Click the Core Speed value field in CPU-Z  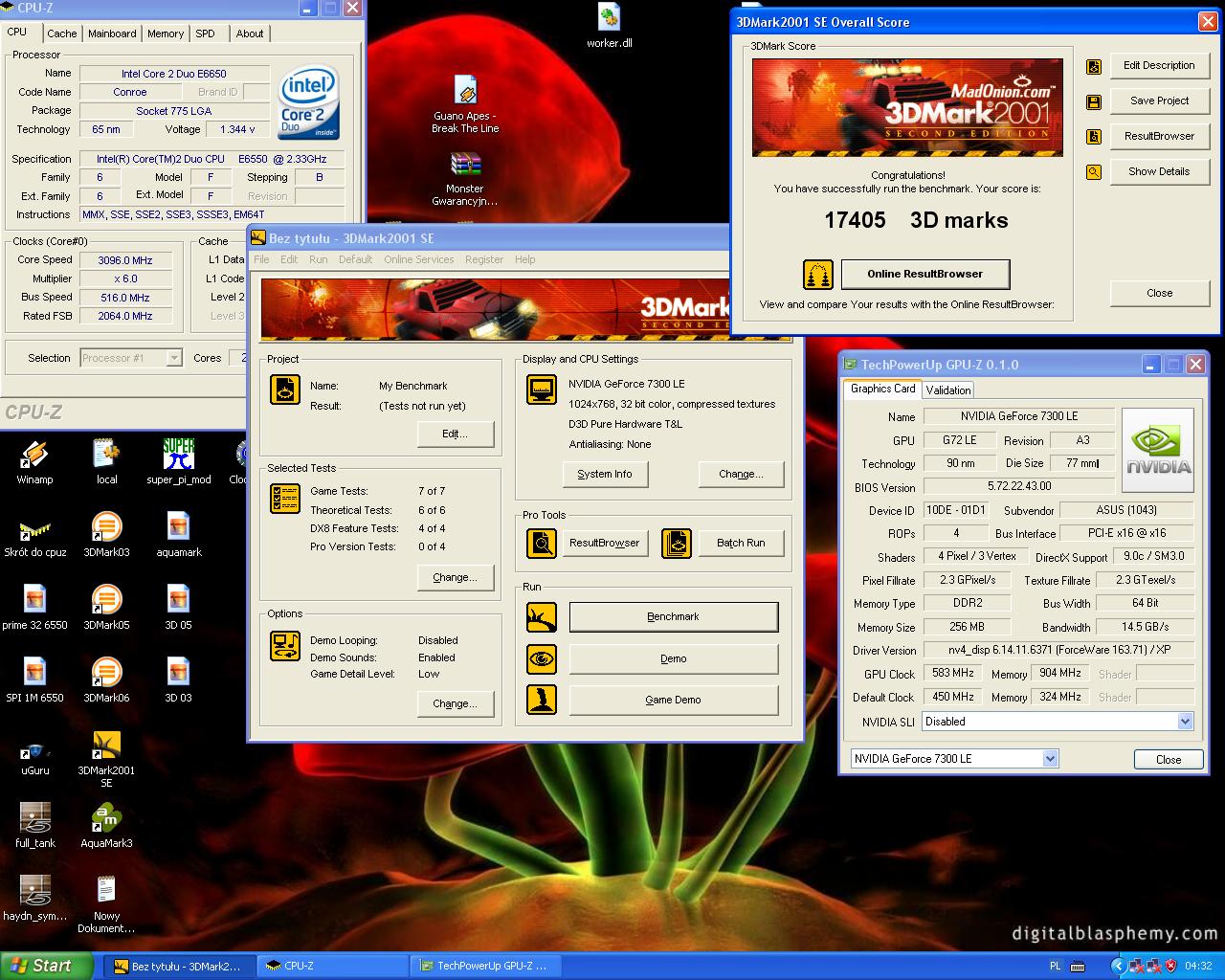[x=125, y=260]
